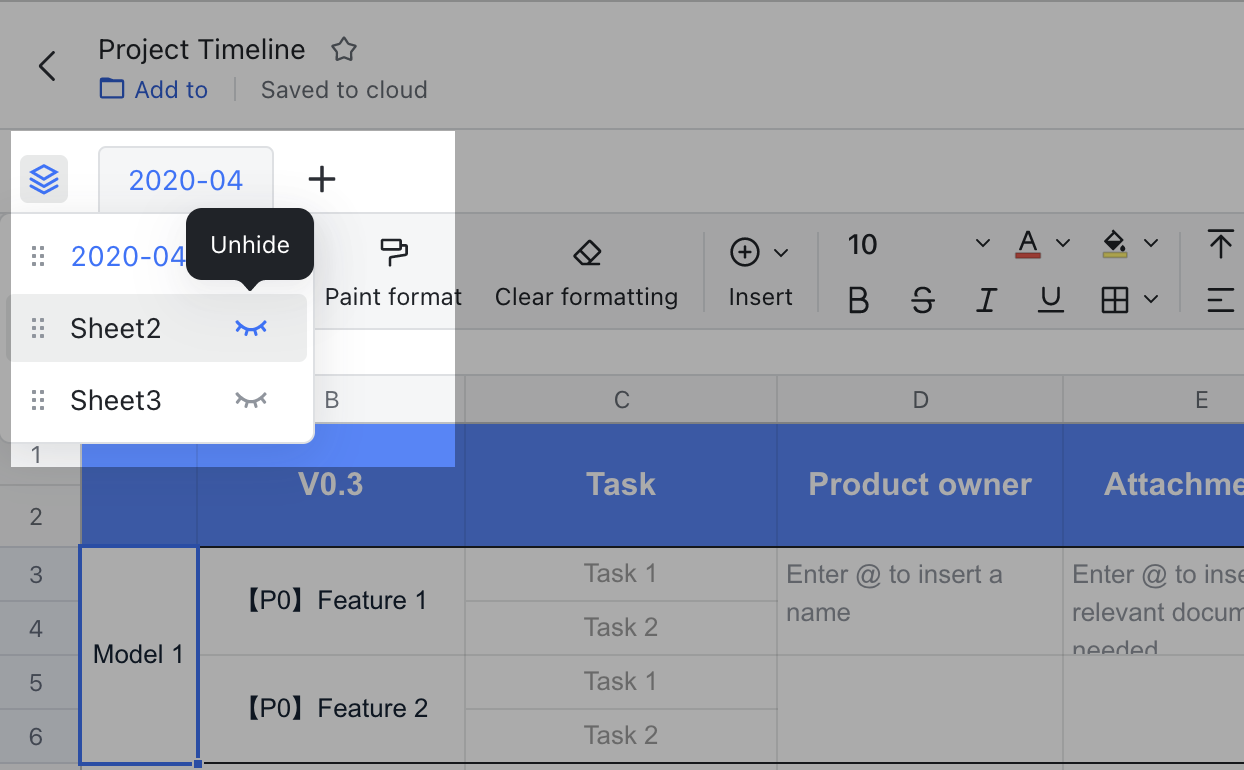1244x770 pixels.
Task: Unhide Sheet2 via its eye icon
Action: point(251,327)
